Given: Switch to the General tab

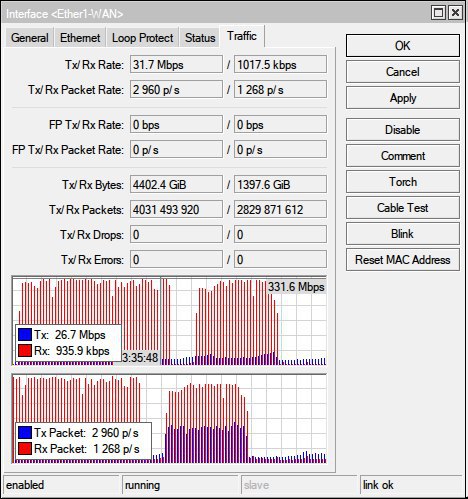Looking at the screenshot, I should pos(29,38).
